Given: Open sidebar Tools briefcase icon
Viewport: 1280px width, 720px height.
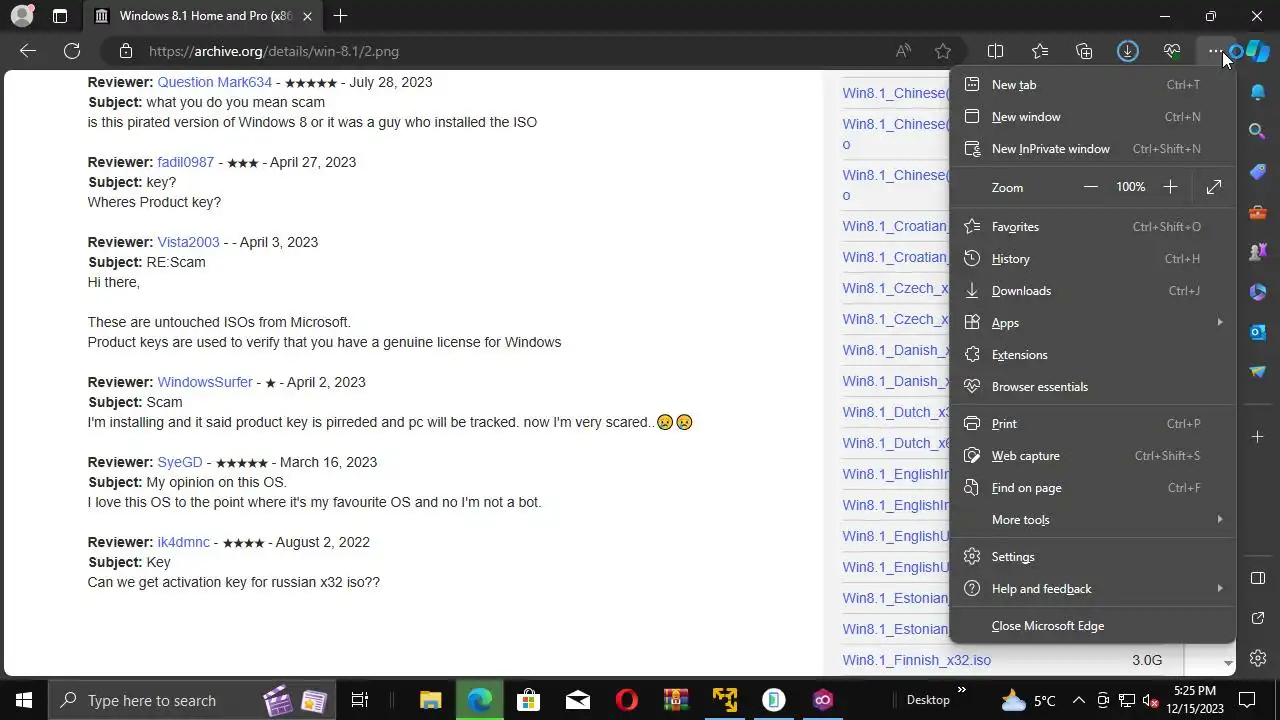Looking at the screenshot, I should (x=1258, y=211).
